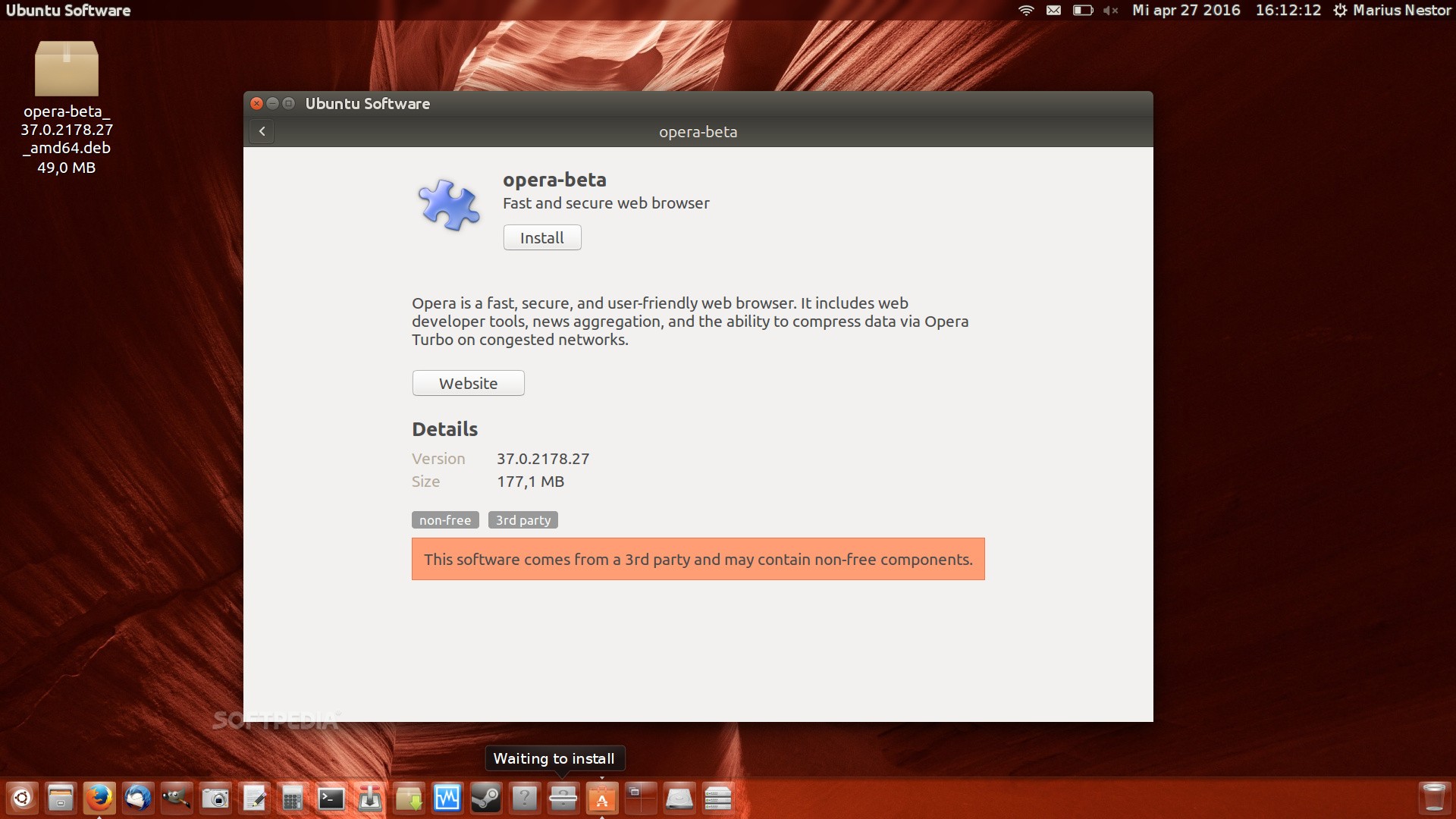Click the Waiting to install dock item
Screen dimensions: 1456x819
point(563,798)
